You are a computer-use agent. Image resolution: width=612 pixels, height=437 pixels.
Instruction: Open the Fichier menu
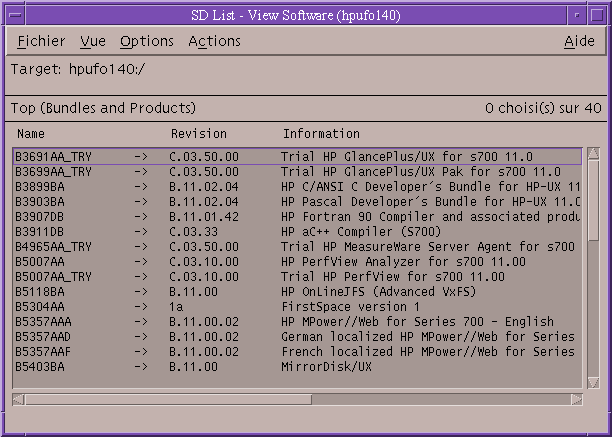point(41,41)
